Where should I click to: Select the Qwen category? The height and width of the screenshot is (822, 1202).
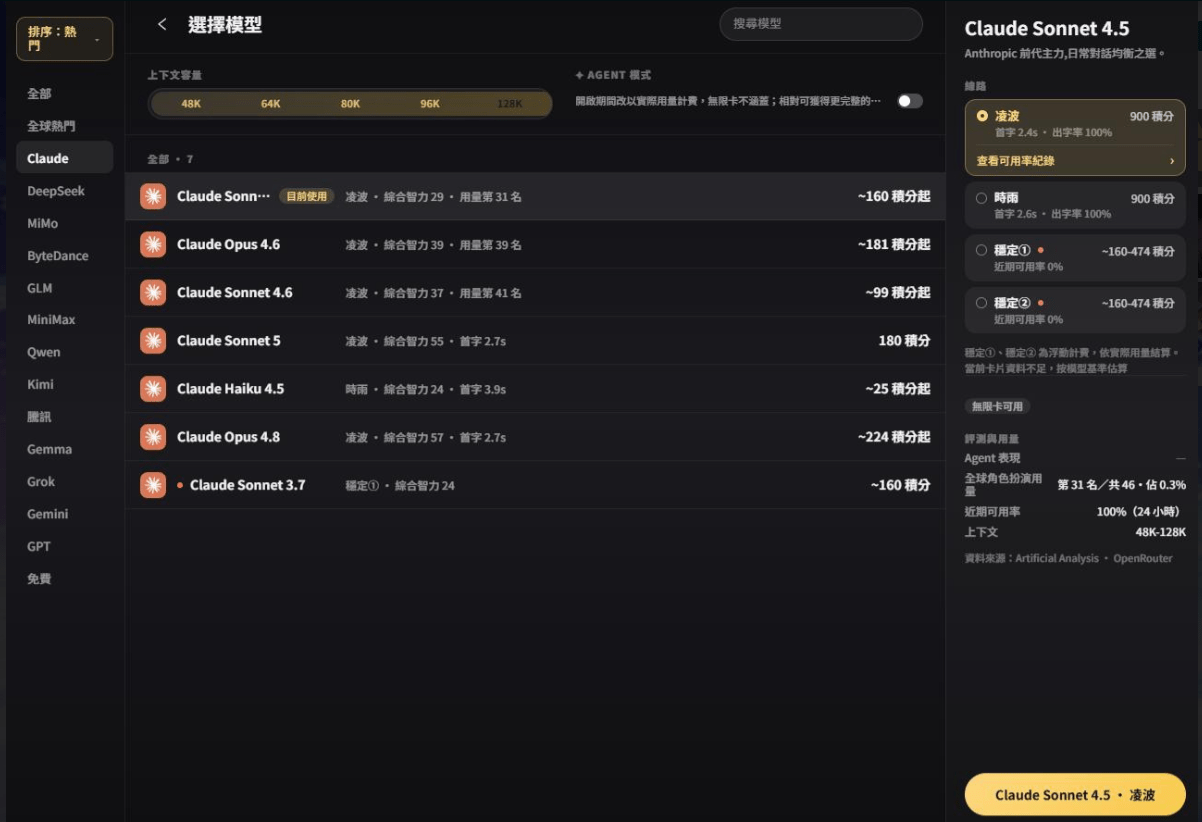tap(65, 352)
